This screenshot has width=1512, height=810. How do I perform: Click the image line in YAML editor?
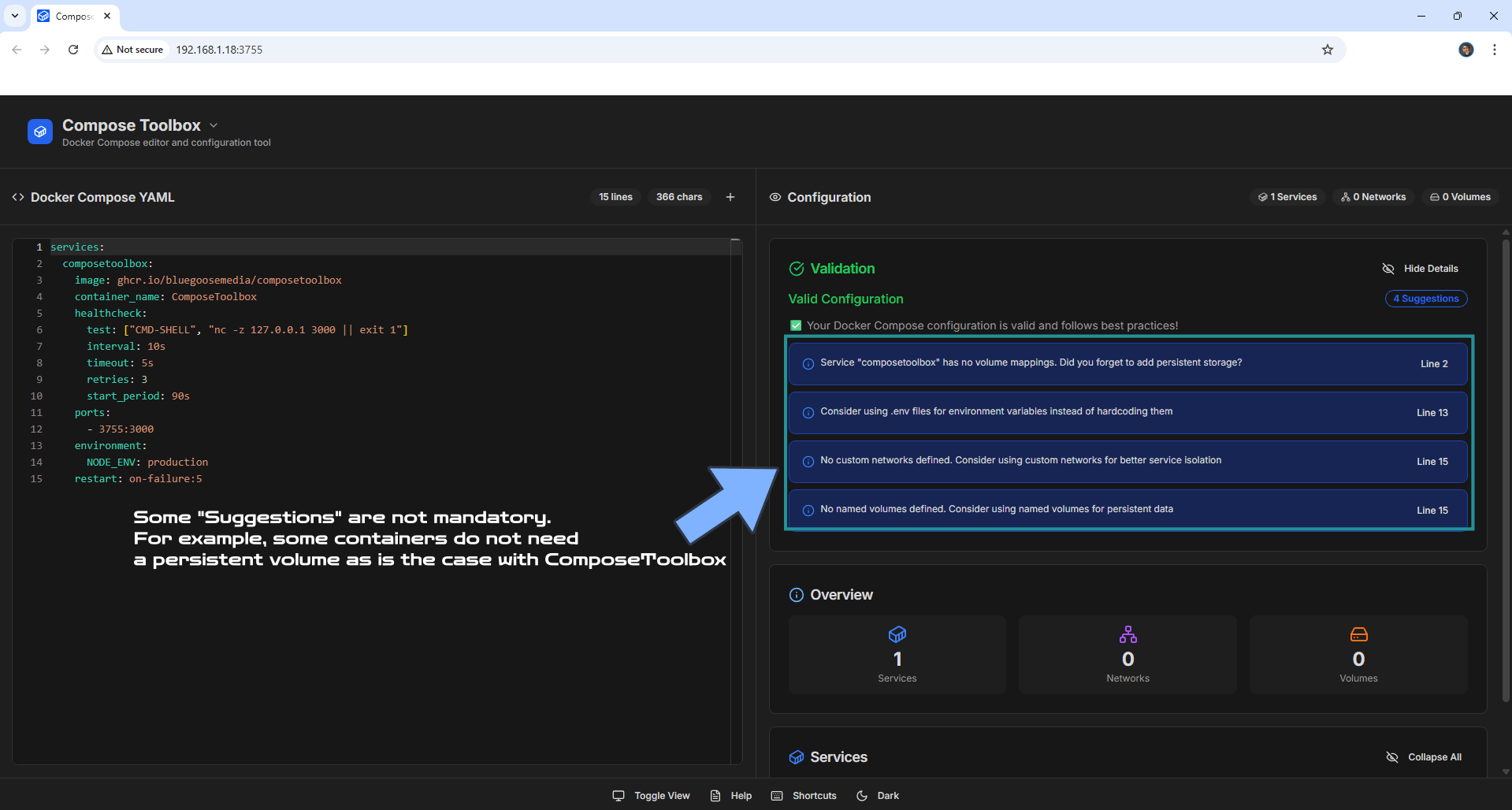(x=208, y=281)
